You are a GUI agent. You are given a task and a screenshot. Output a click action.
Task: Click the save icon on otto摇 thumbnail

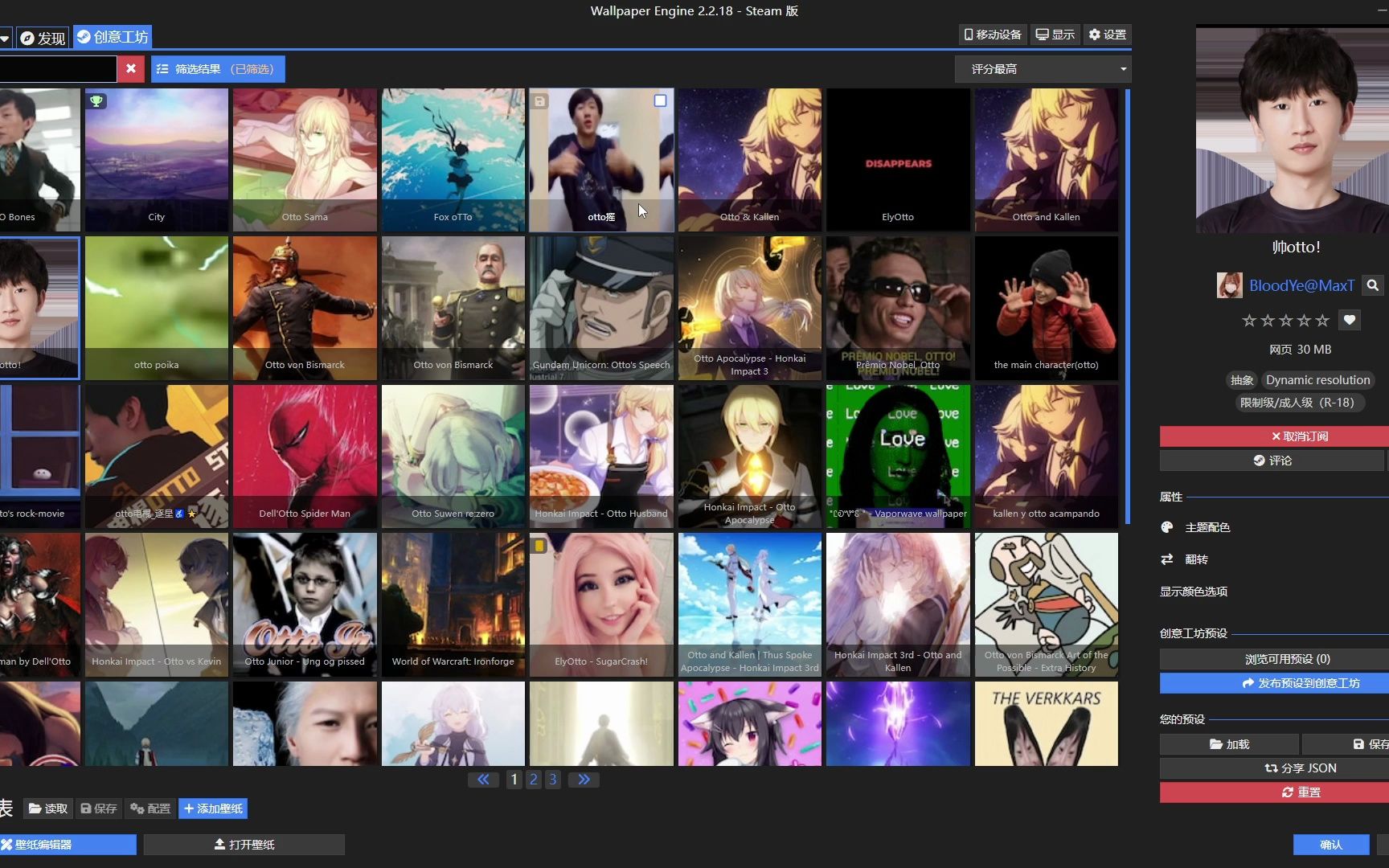tap(540, 101)
